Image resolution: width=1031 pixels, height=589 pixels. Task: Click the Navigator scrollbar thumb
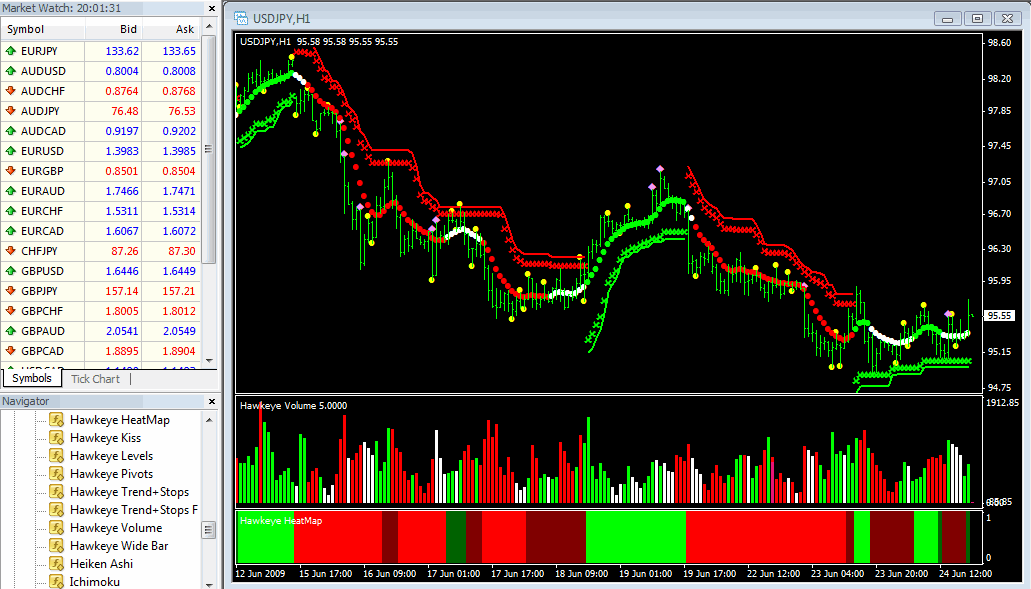[x=209, y=530]
